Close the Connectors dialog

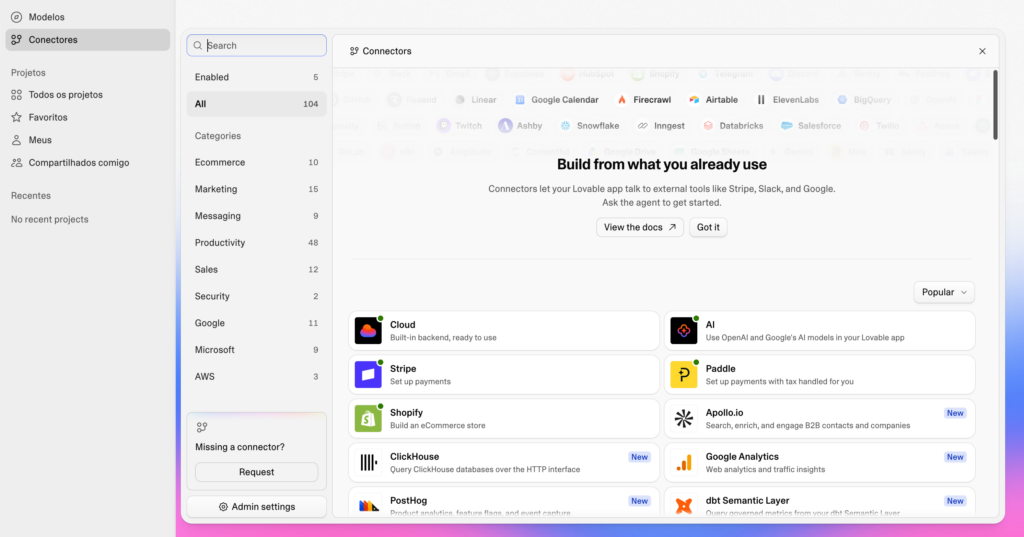tap(982, 51)
